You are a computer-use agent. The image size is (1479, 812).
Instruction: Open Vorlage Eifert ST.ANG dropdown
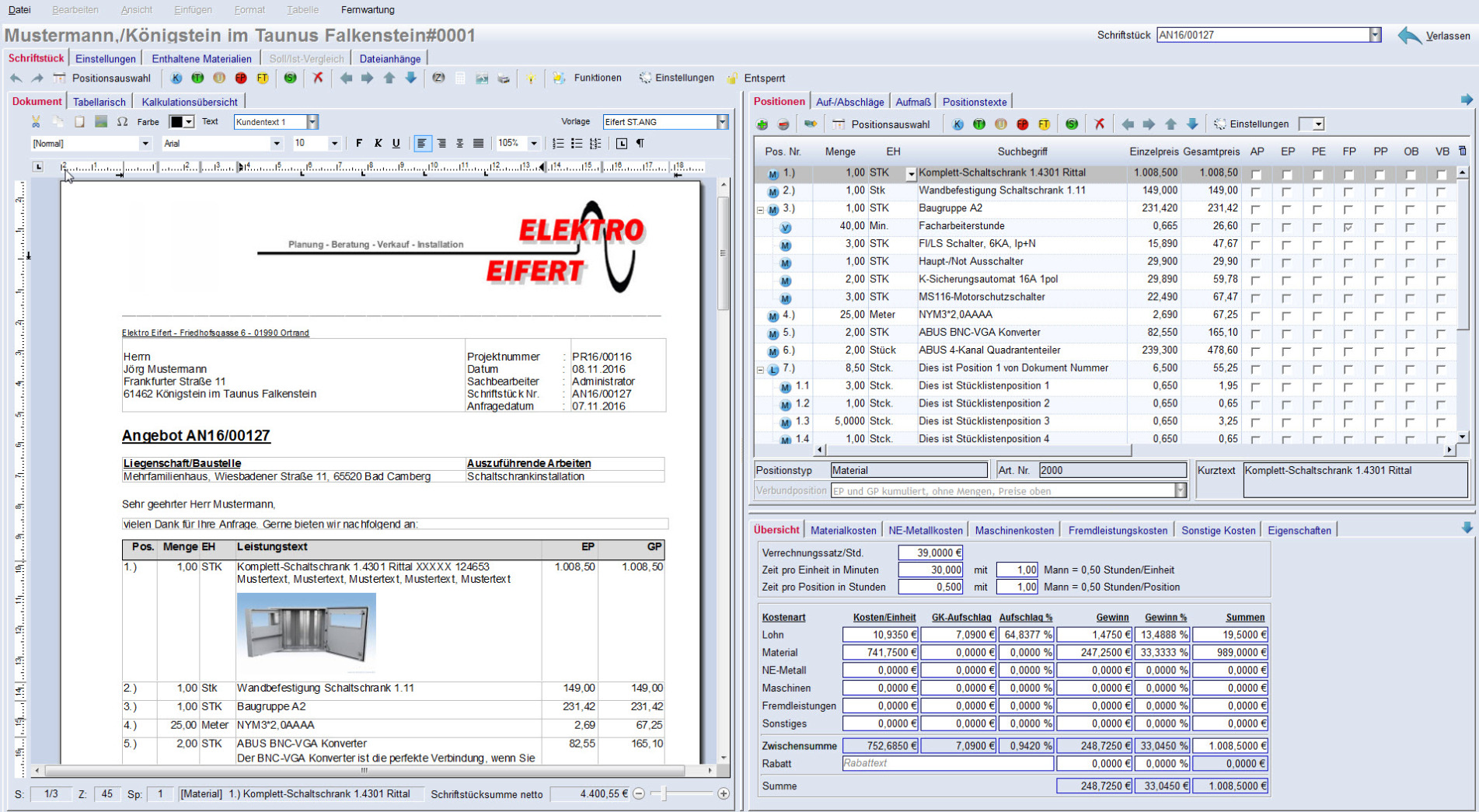click(722, 122)
